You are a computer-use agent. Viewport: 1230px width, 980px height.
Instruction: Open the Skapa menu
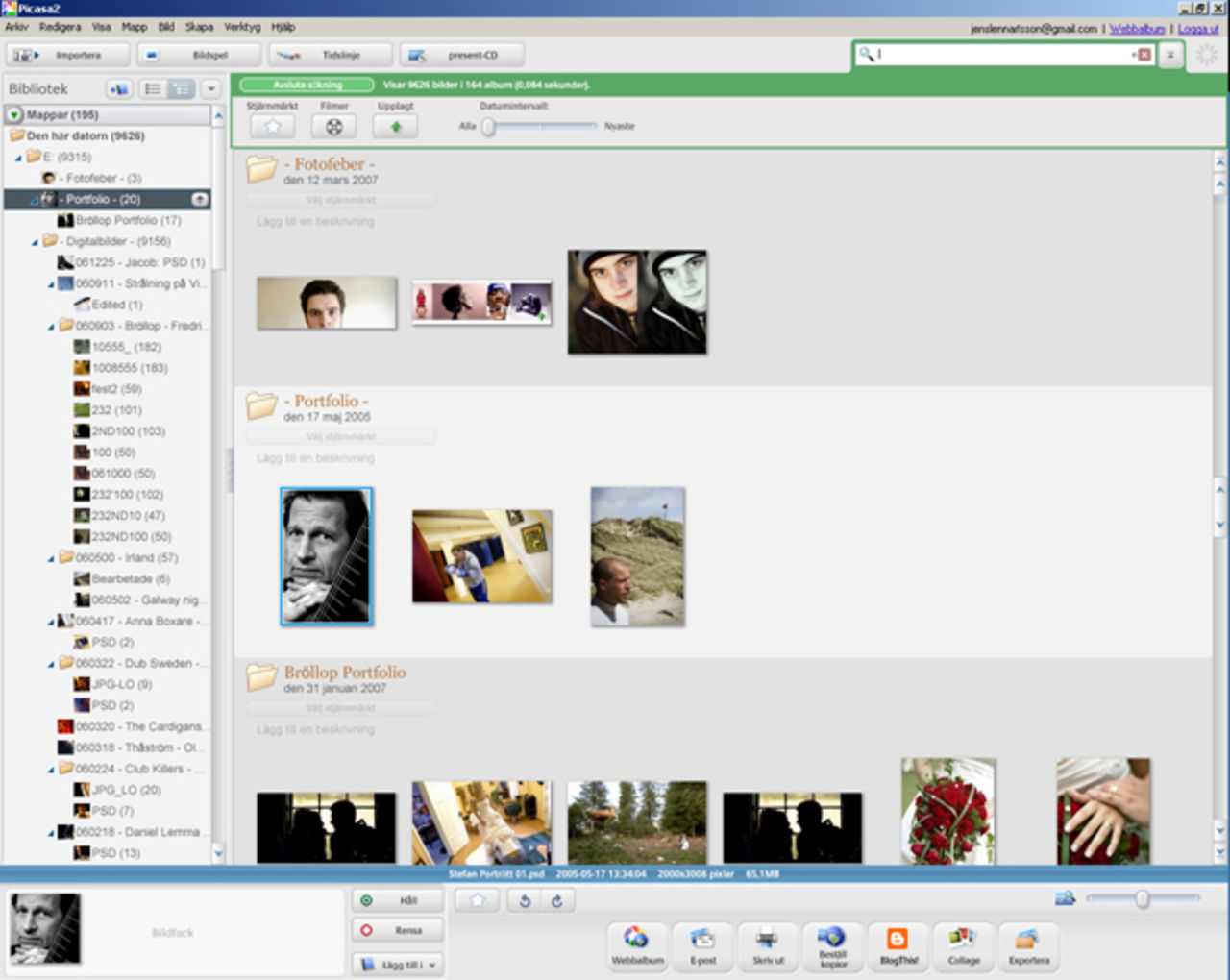tap(198, 27)
